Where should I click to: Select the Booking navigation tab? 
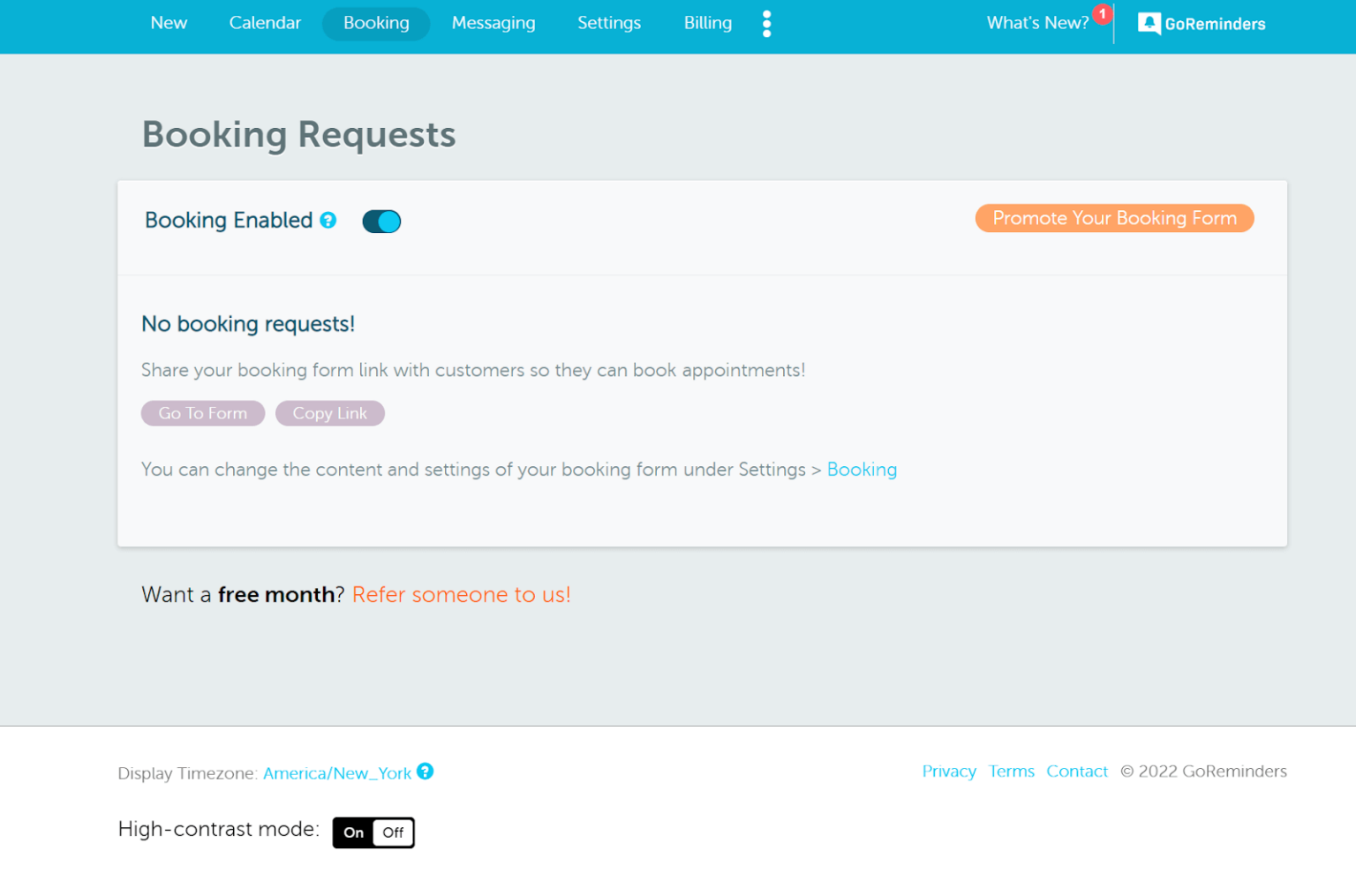pyautogui.click(x=376, y=23)
